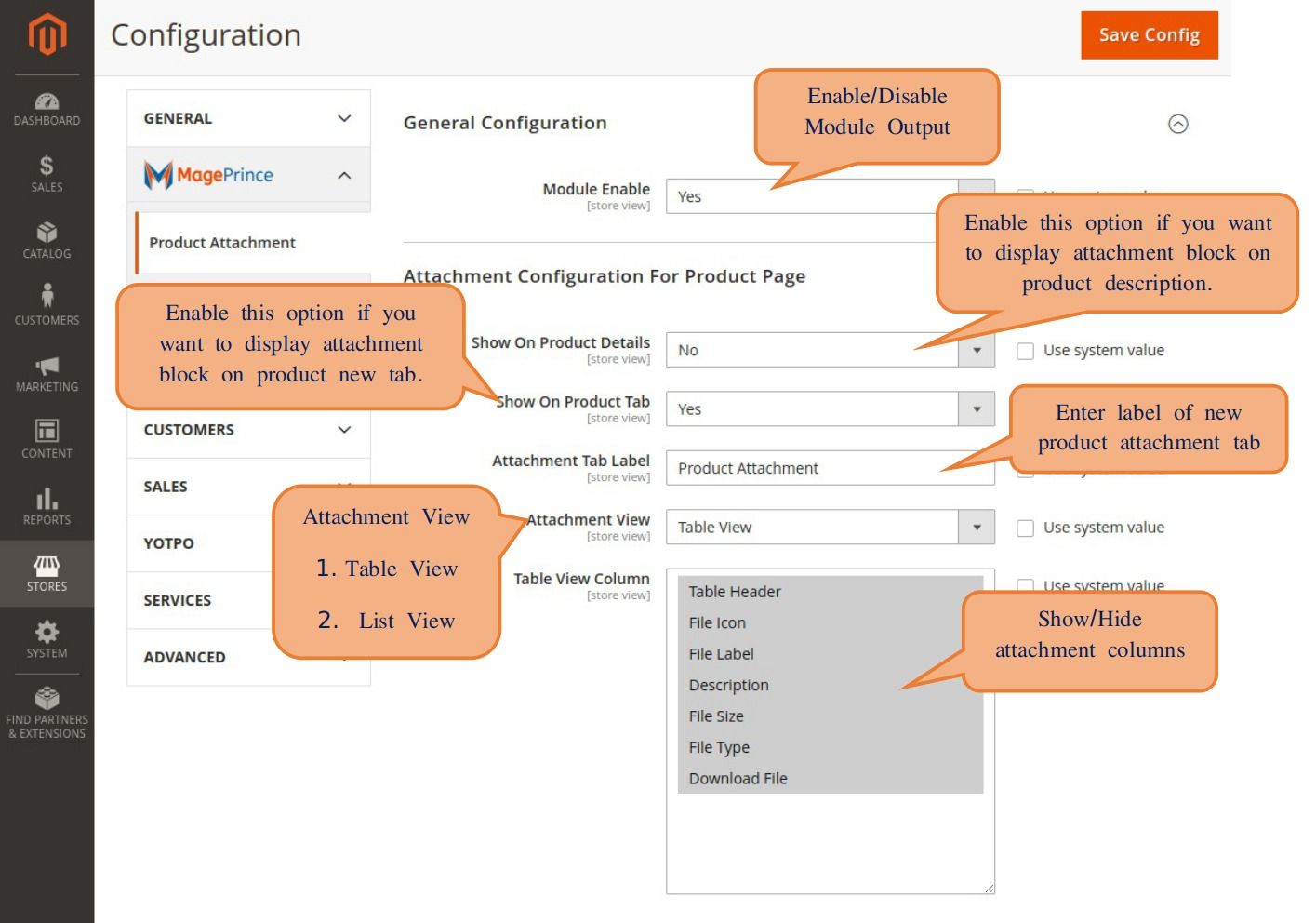Screen dimensions: 1316x923
Task: Click the Save Config button
Action: [1149, 35]
